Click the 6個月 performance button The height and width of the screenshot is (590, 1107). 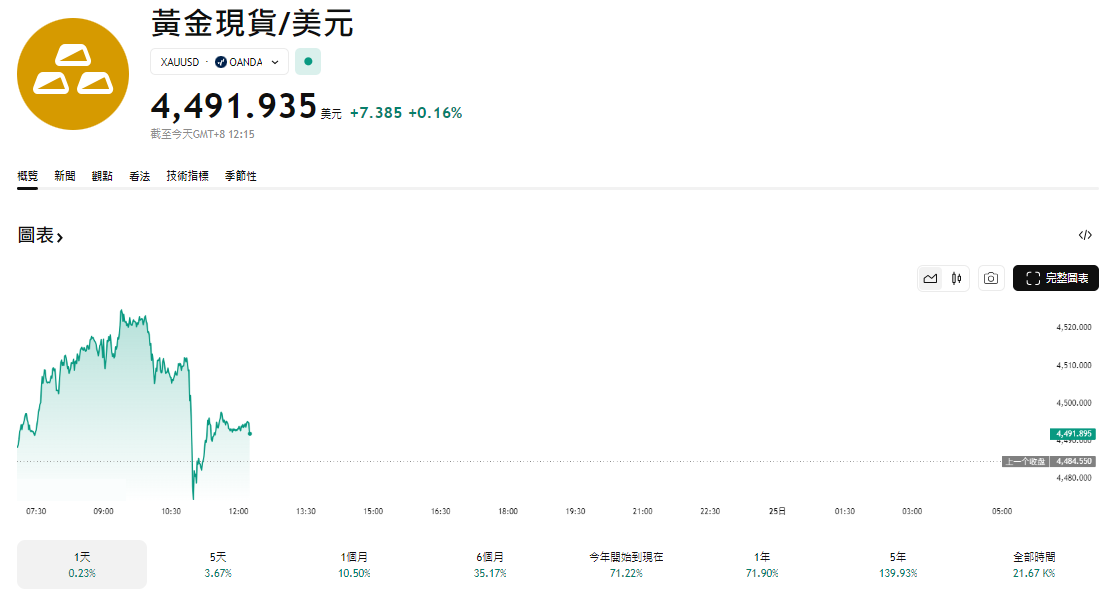point(490,563)
